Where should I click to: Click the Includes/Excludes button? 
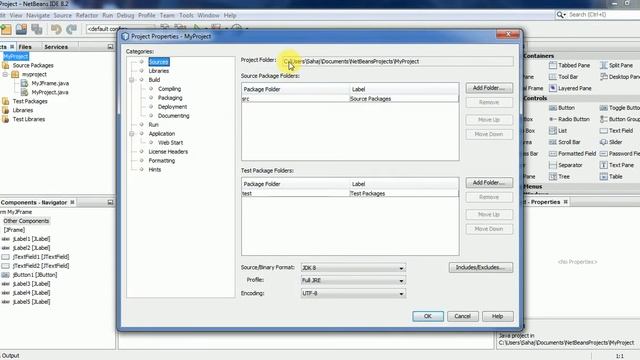481,267
